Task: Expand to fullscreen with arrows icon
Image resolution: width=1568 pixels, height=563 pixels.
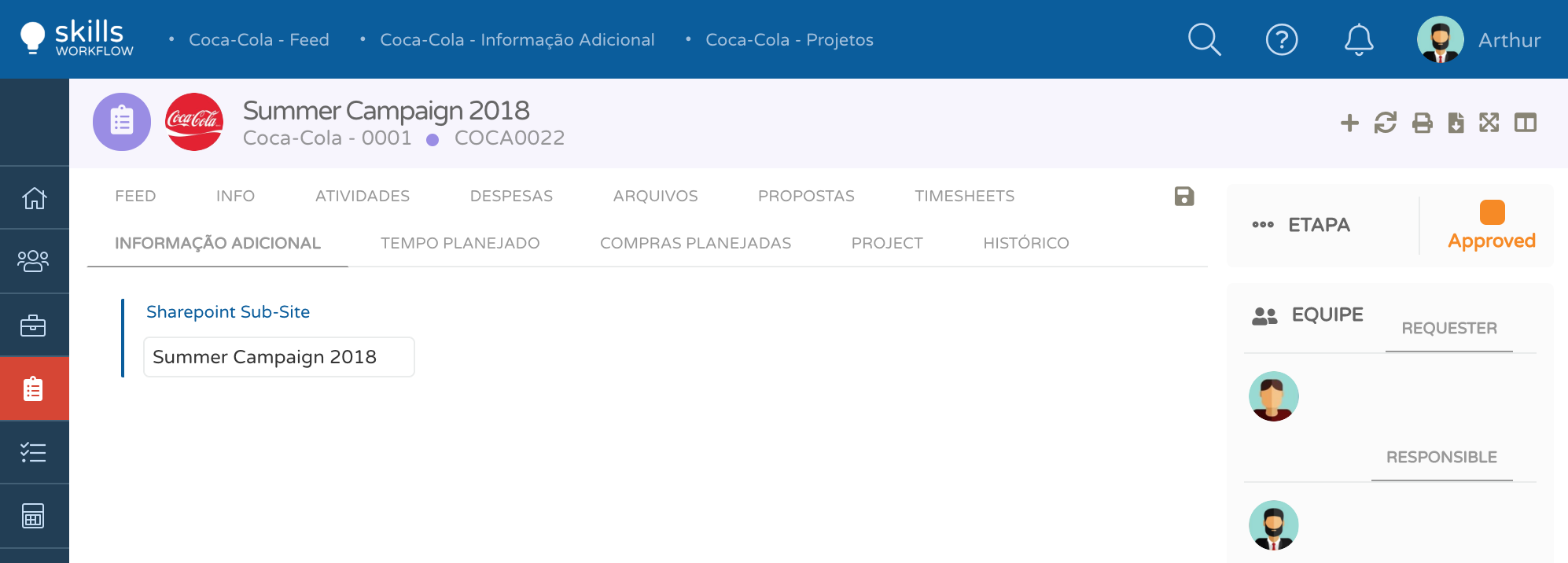Action: pos(1489,123)
